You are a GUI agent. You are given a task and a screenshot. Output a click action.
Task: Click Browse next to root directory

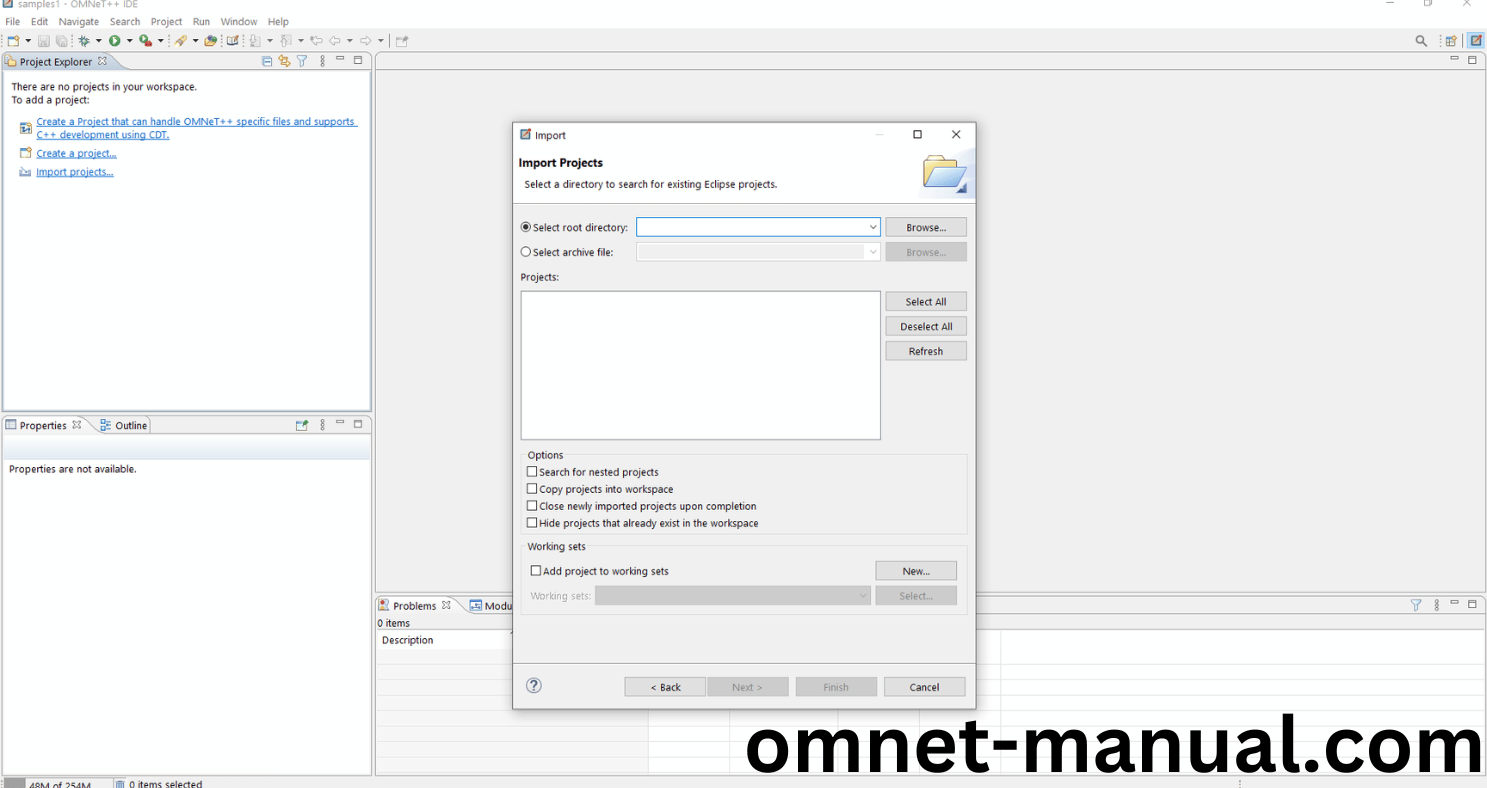(x=926, y=227)
